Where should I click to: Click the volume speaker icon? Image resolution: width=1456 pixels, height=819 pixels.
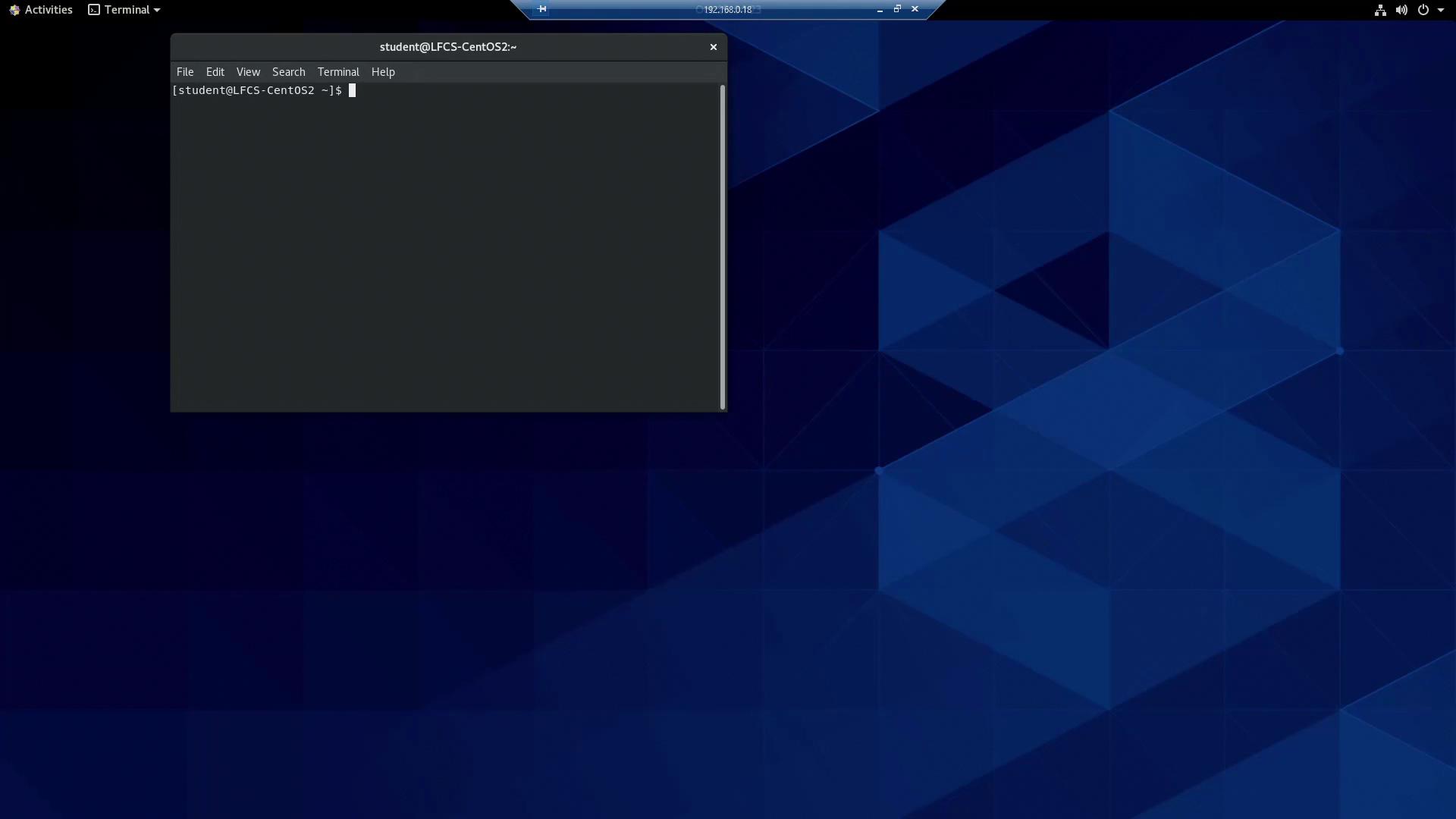1401,10
